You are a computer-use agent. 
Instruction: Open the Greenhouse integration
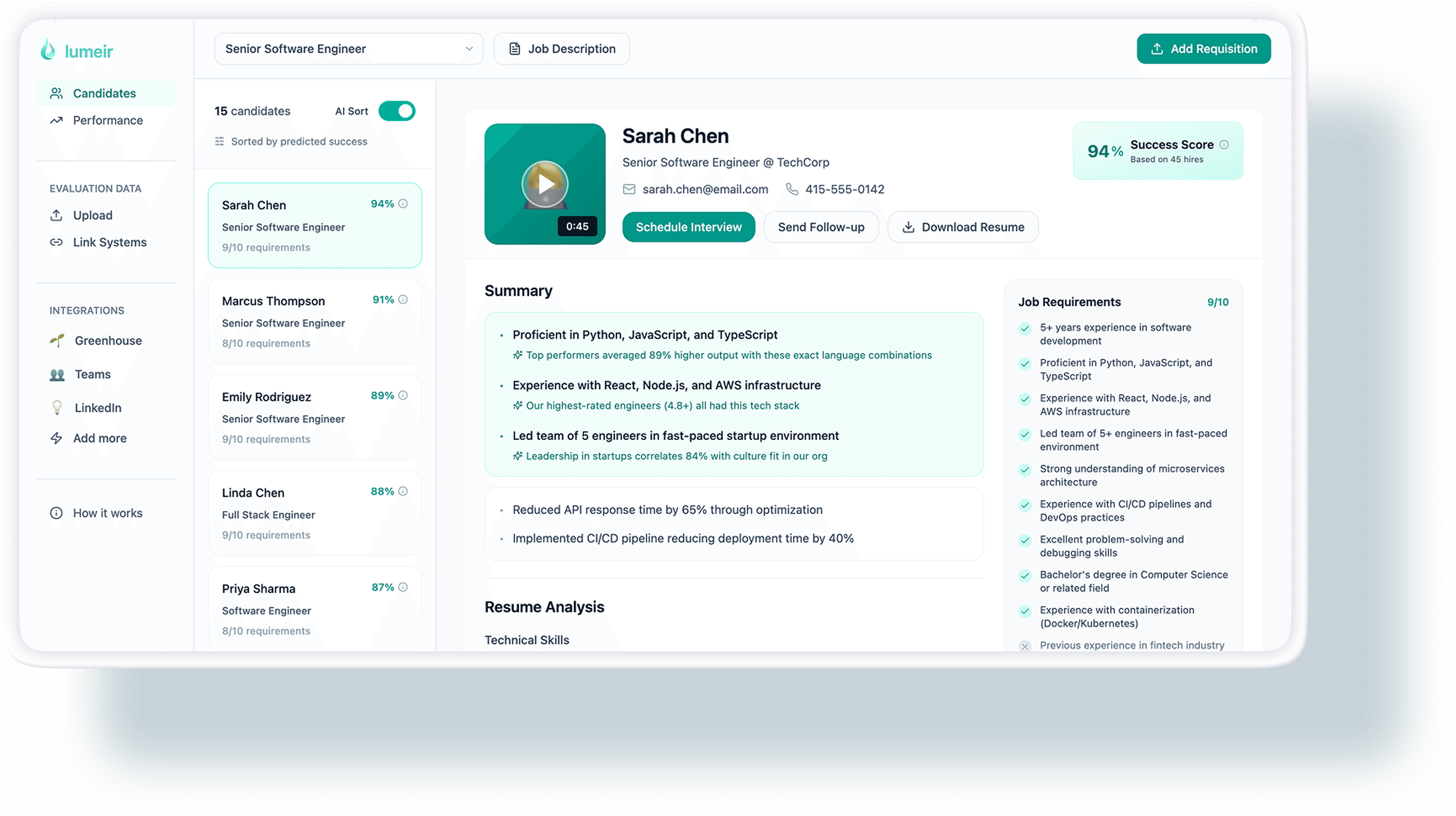coord(108,341)
